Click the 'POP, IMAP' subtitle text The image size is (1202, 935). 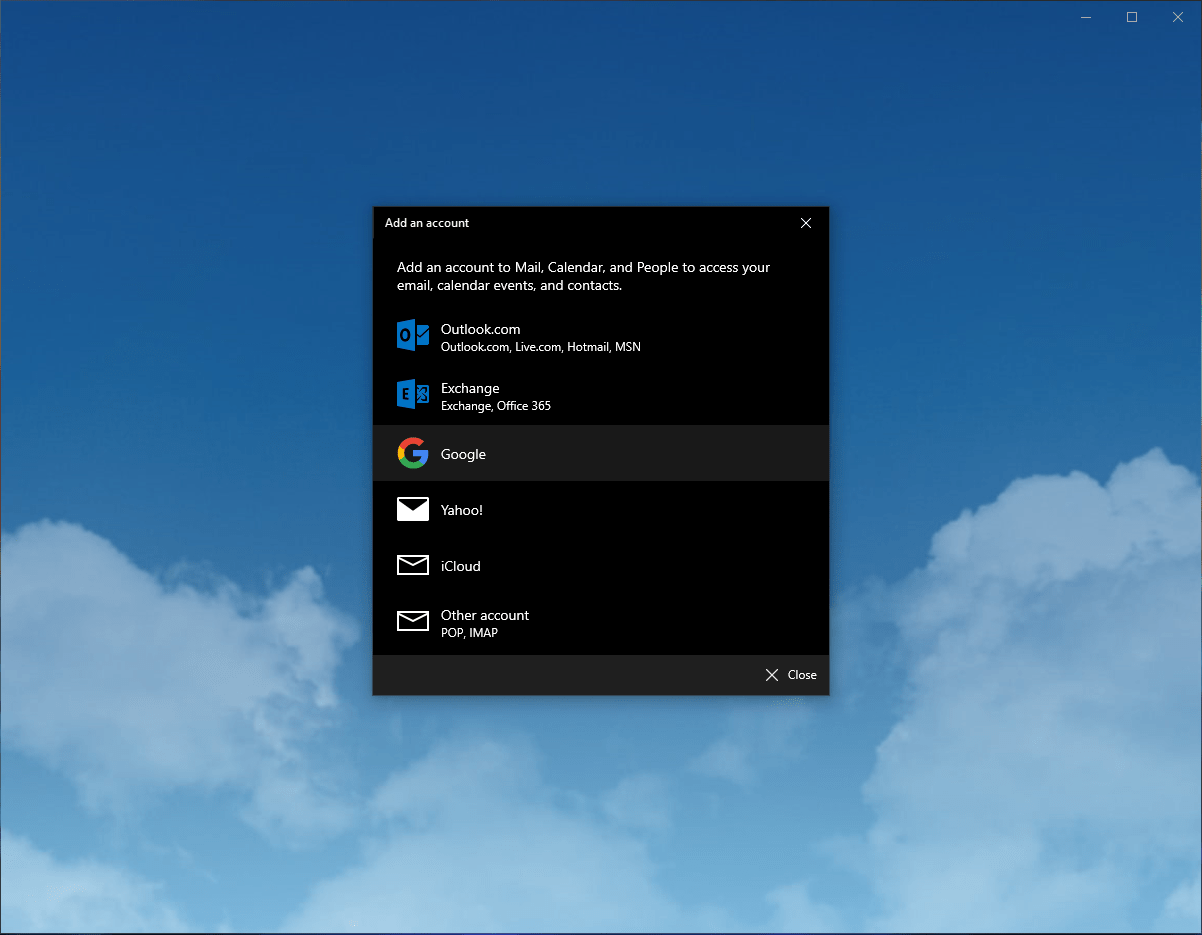[469, 633]
